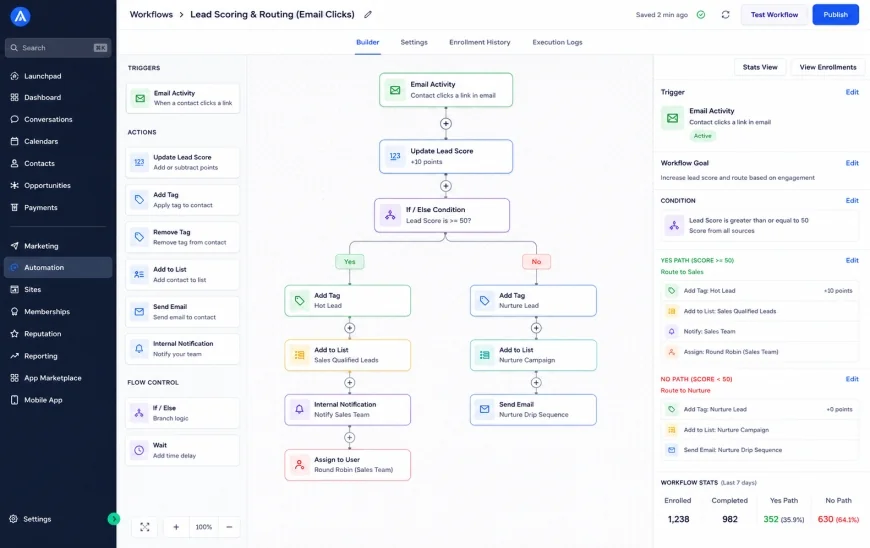Screen dimensions: 870x548
Task: Zoom out with the minus button
Action: coord(229,527)
